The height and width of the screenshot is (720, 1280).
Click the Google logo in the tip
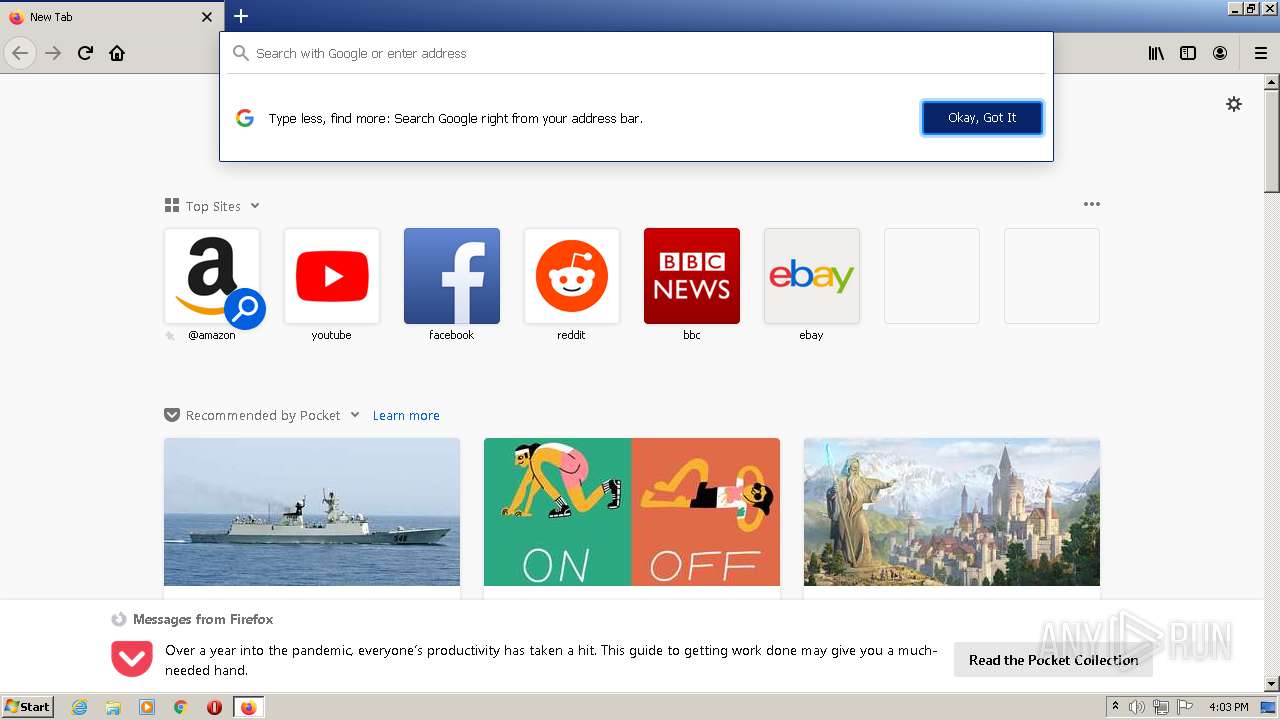coord(244,118)
